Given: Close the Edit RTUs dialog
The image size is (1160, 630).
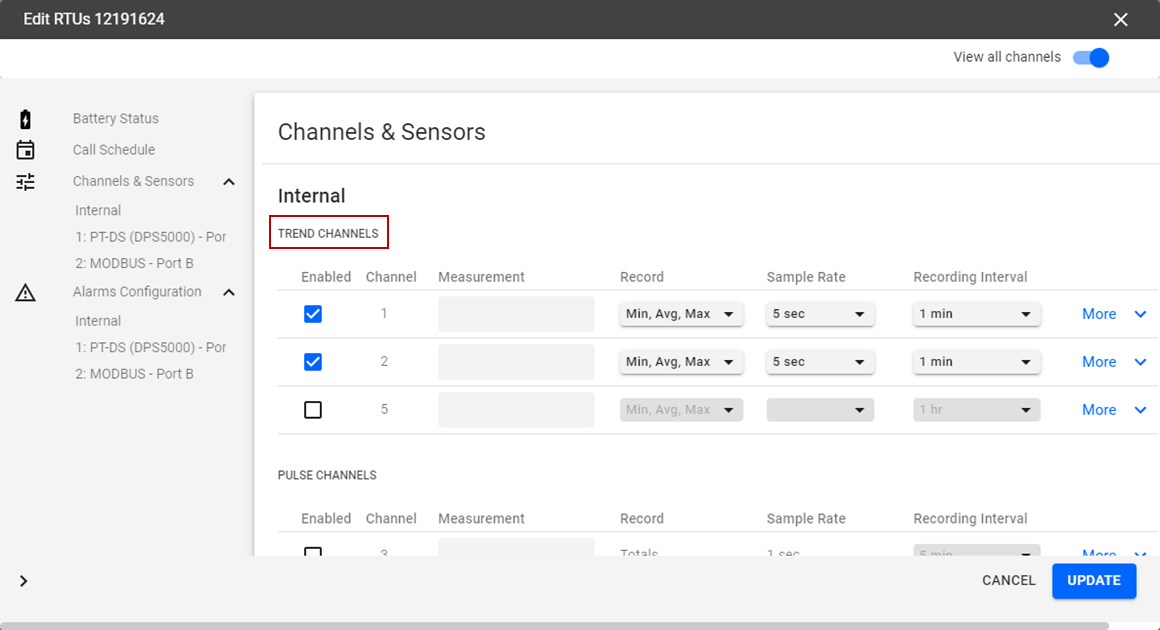Looking at the screenshot, I should (1121, 20).
